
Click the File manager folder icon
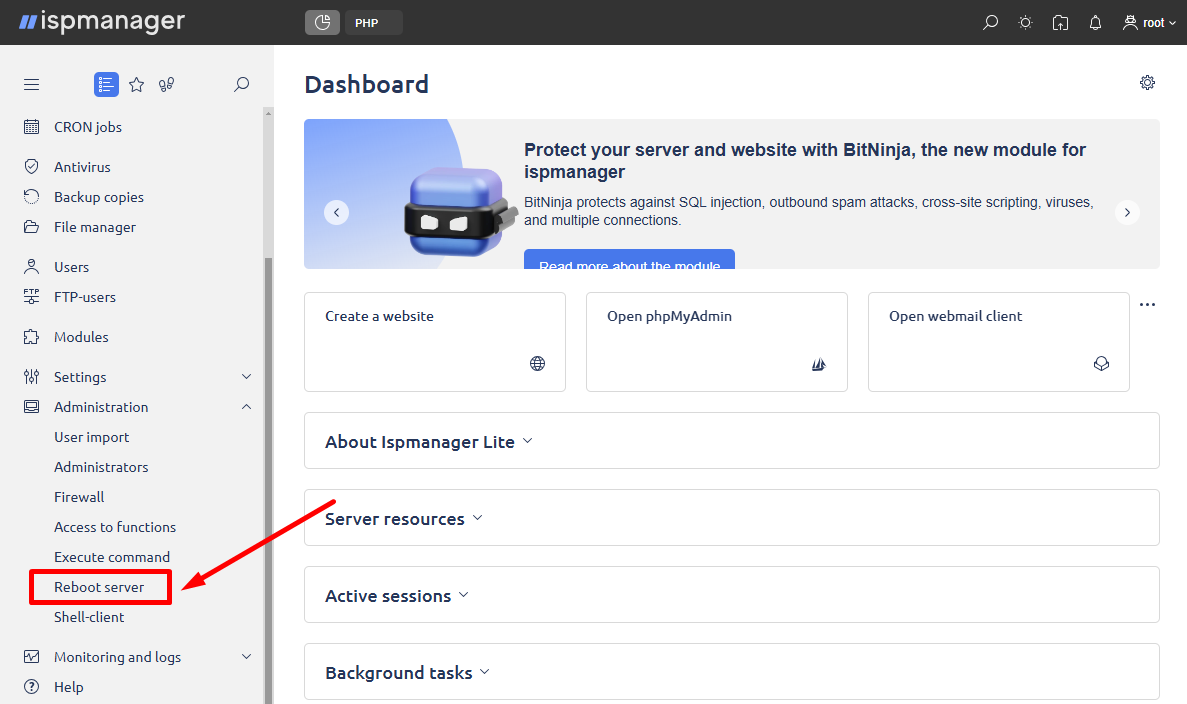[31, 227]
